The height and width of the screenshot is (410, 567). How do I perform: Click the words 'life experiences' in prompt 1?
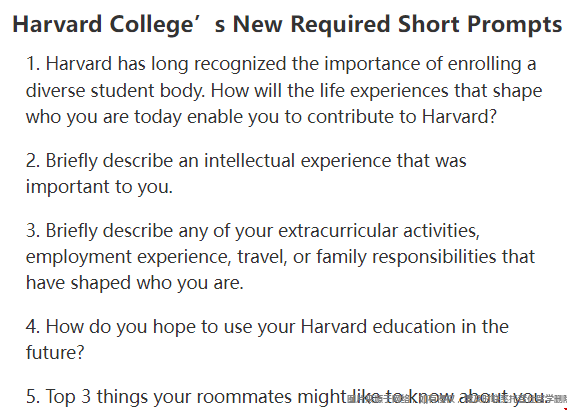[x=384, y=90]
